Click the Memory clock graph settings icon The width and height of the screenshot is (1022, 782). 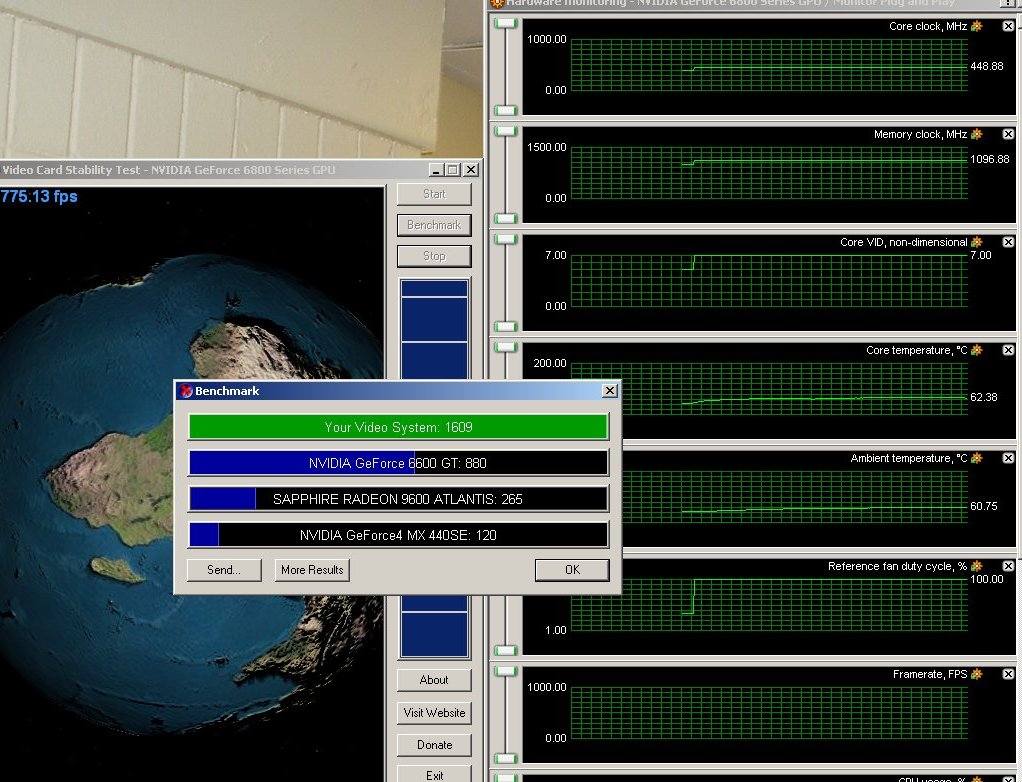pyautogui.click(x=976, y=134)
